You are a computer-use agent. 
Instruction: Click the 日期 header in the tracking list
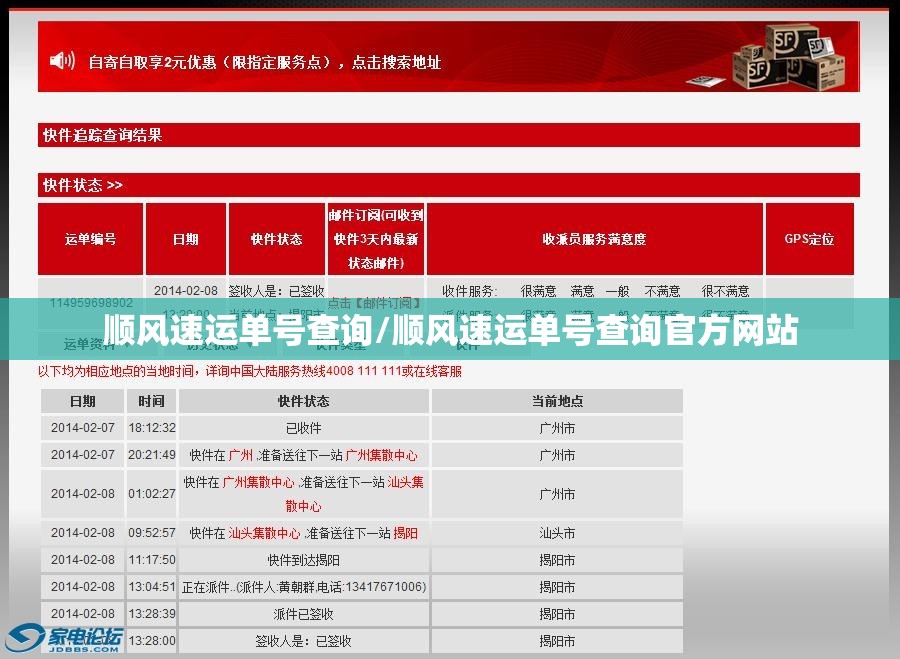point(82,401)
